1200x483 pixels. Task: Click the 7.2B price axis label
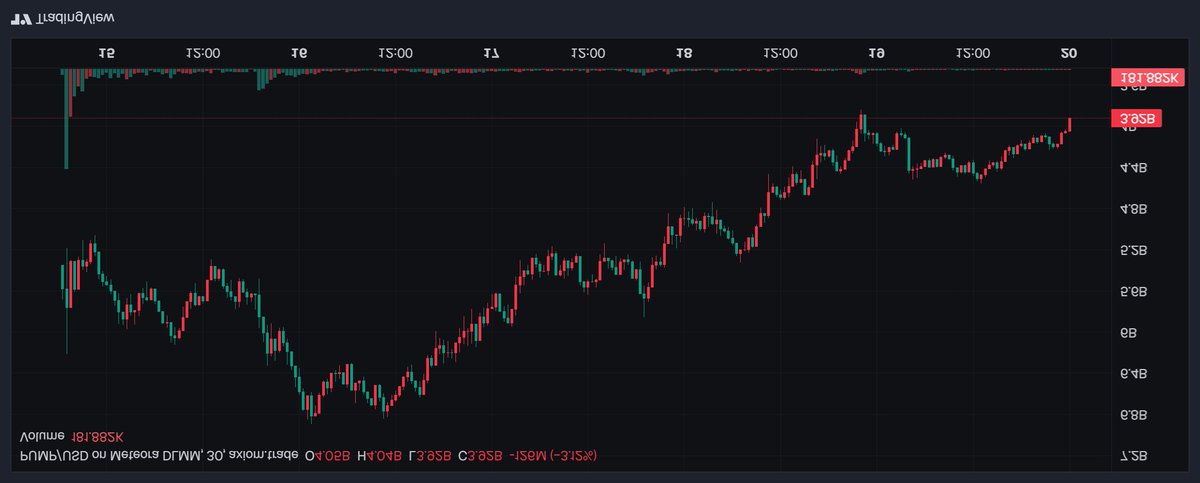click(x=1134, y=456)
